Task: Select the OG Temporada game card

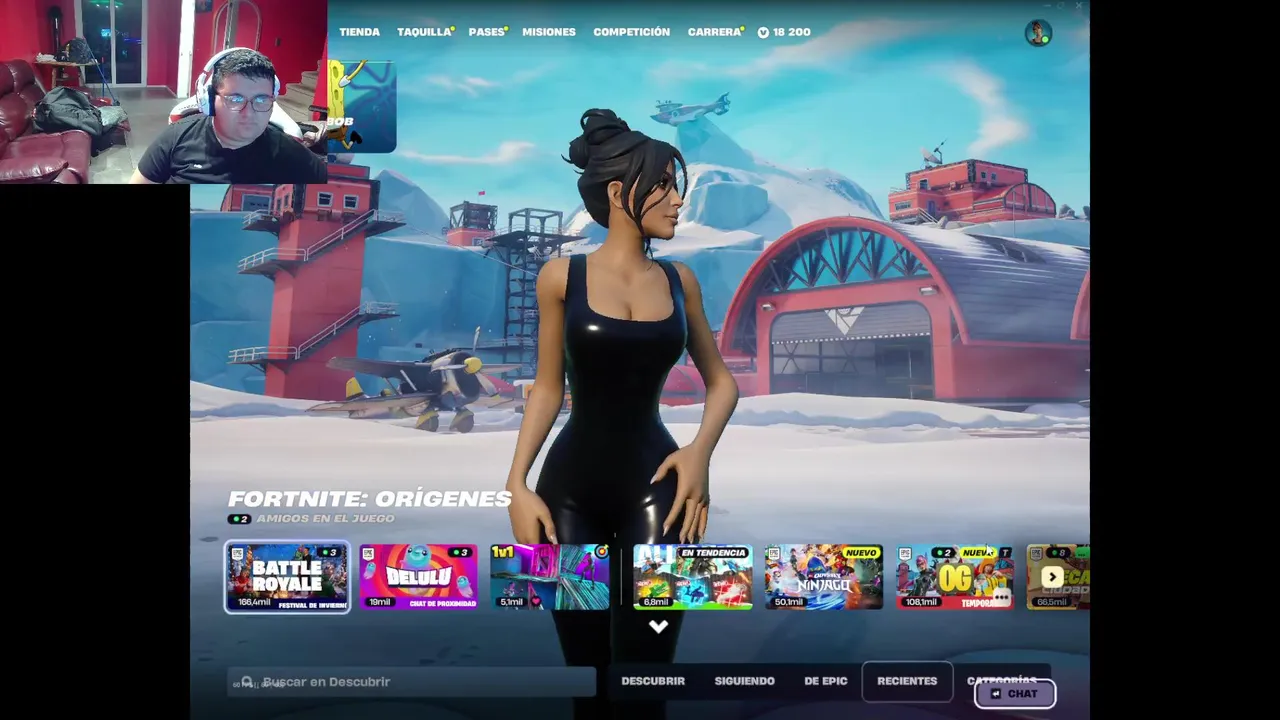Action: pyautogui.click(x=954, y=577)
